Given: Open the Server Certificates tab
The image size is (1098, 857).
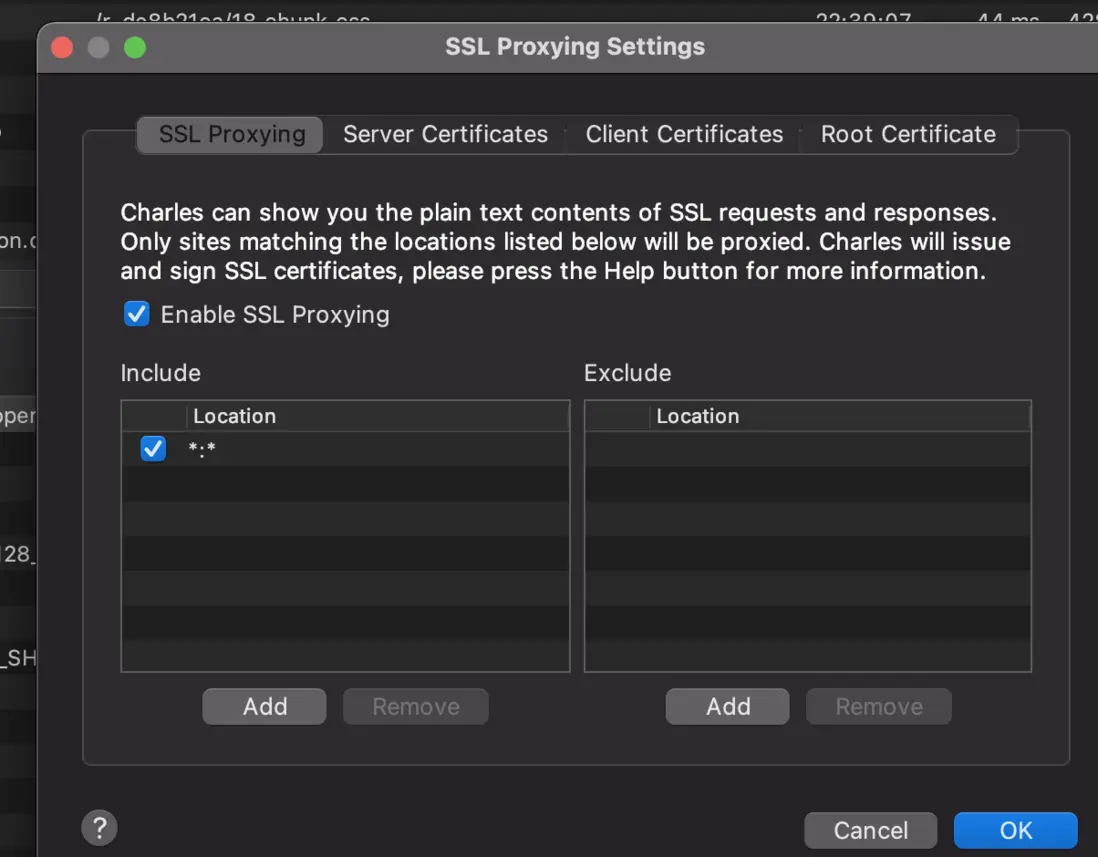Looking at the screenshot, I should 445,134.
